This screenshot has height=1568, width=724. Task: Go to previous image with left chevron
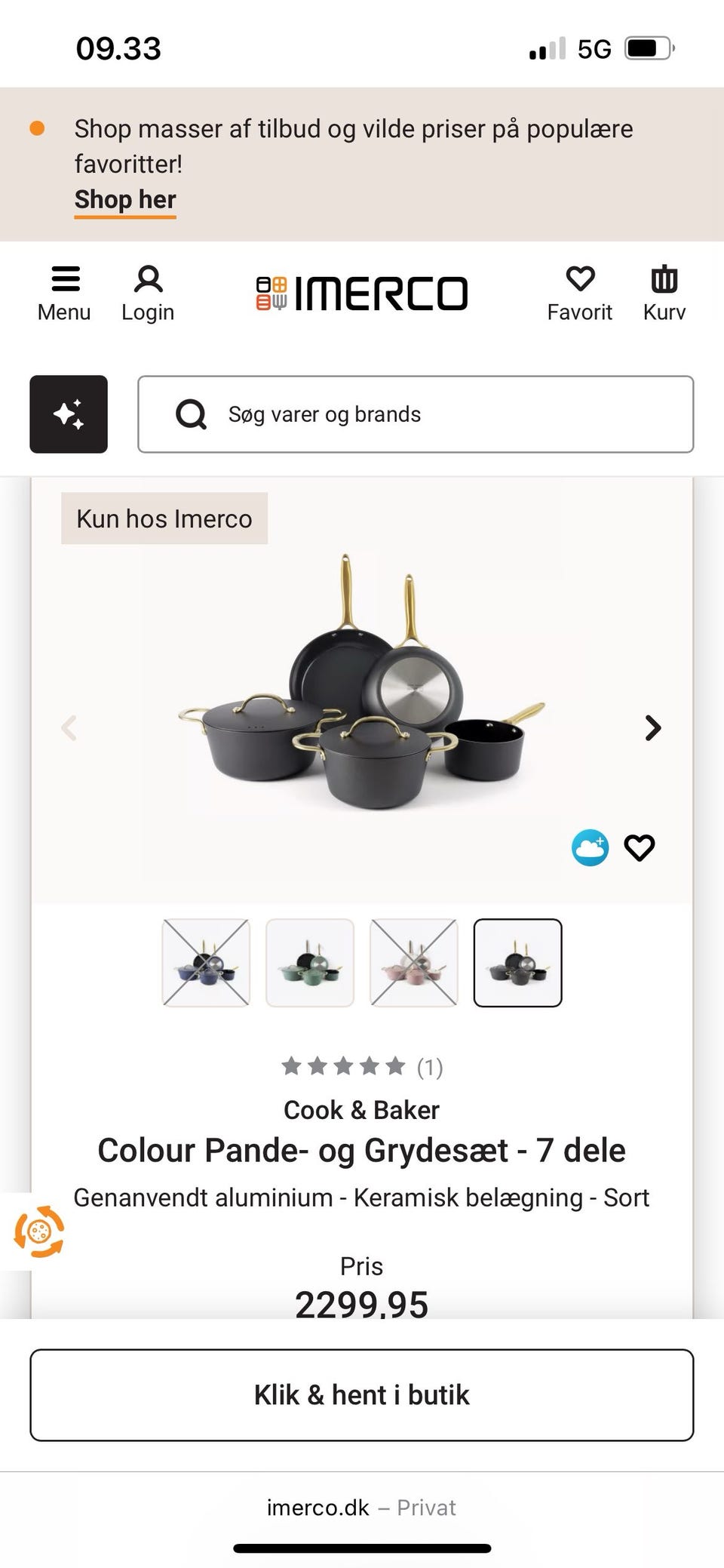69,728
